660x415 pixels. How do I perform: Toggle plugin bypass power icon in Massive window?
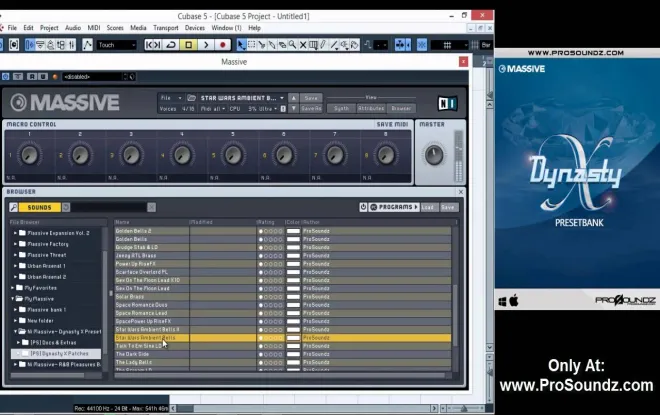pyautogui.click(x=5, y=77)
